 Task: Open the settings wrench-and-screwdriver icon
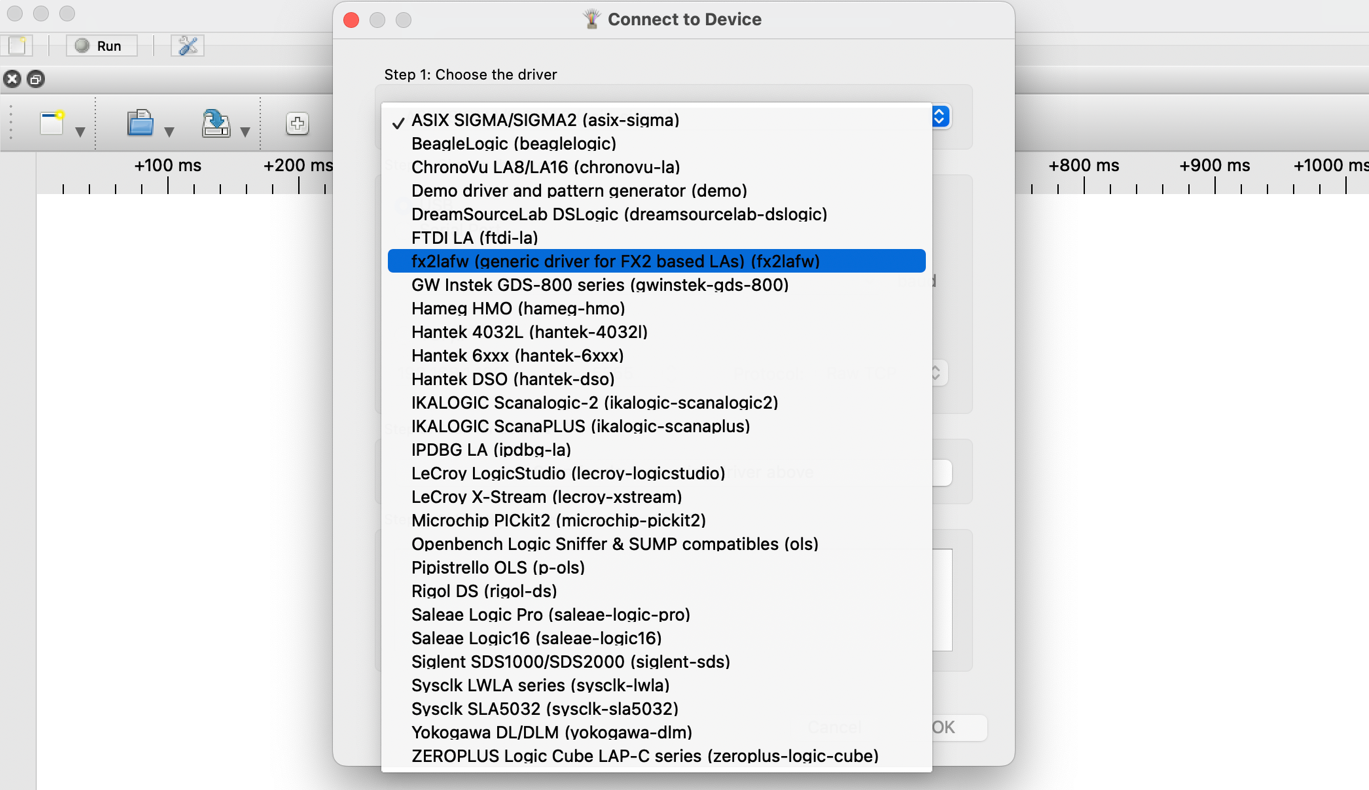click(x=187, y=45)
